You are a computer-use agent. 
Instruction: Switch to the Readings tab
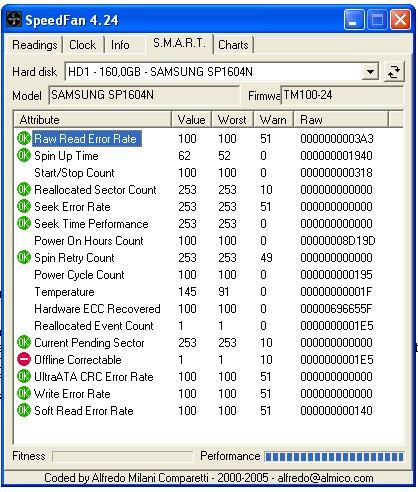[x=35, y=45]
